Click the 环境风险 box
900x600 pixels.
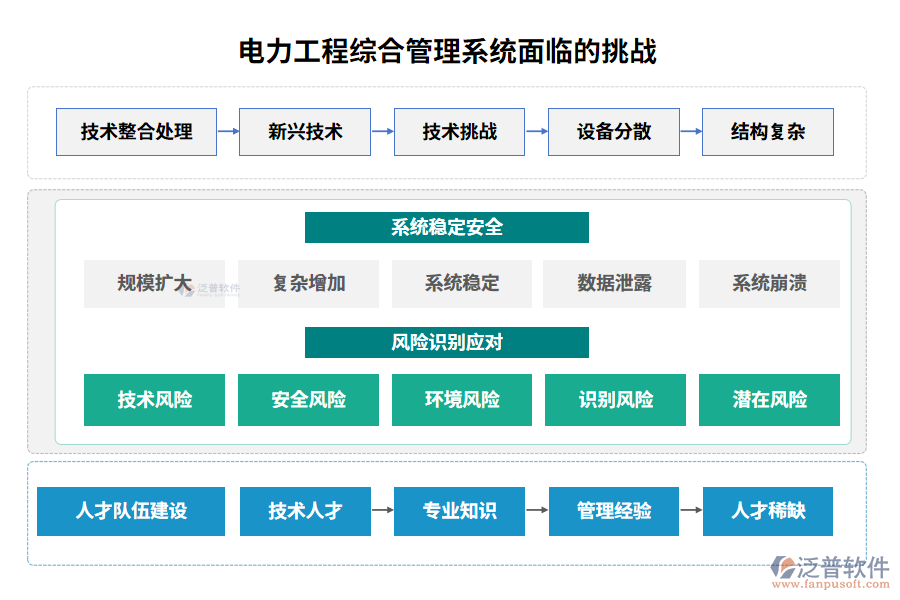click(x=461, y=400)
